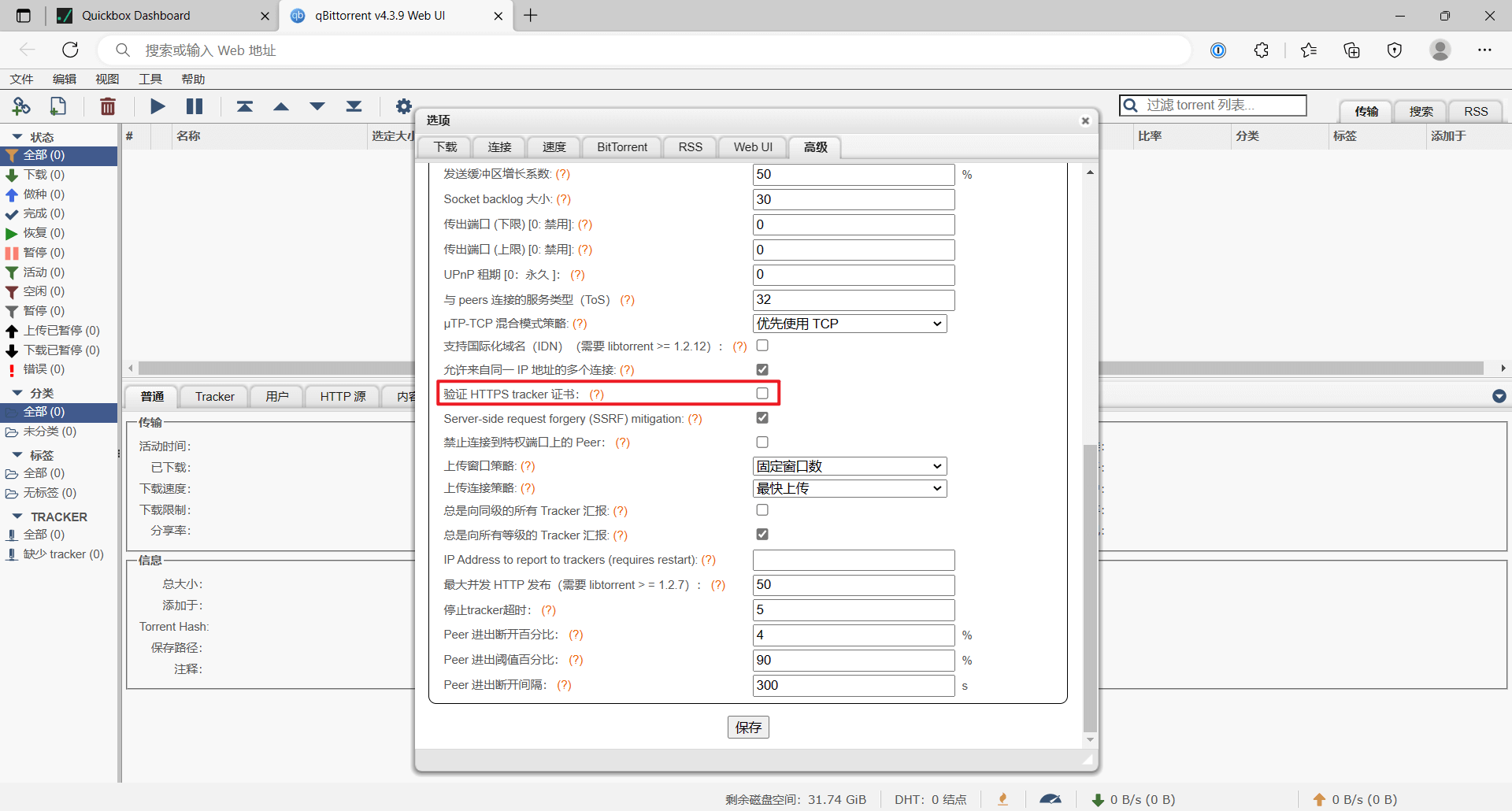Enable 验证 HTTPS tracker 证书 checkbox

(762, 394)
